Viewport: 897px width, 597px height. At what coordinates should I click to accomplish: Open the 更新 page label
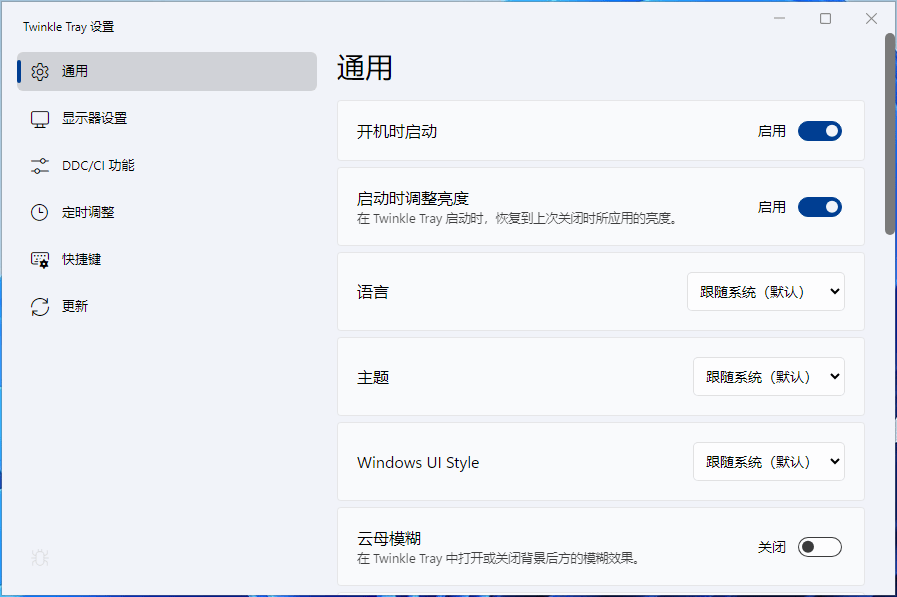point(75,306)
